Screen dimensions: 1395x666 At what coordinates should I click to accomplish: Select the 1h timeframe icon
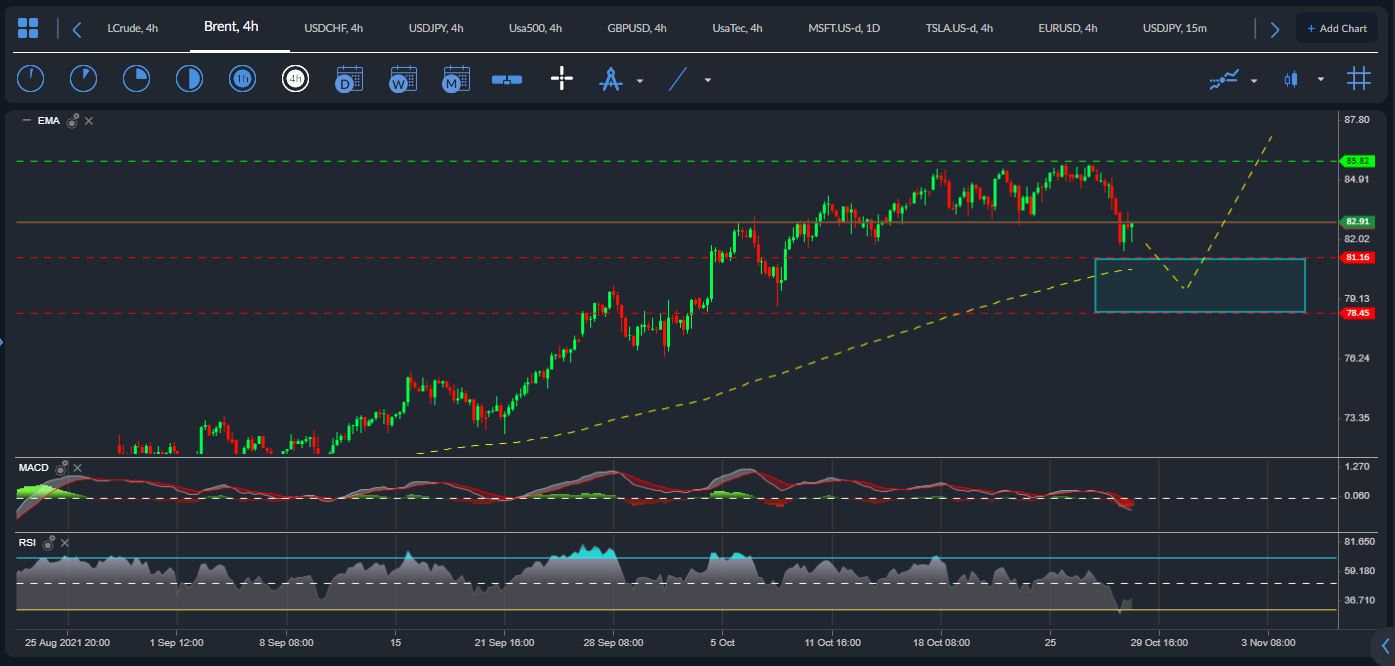pyautogui.click(x=242, y=79)
